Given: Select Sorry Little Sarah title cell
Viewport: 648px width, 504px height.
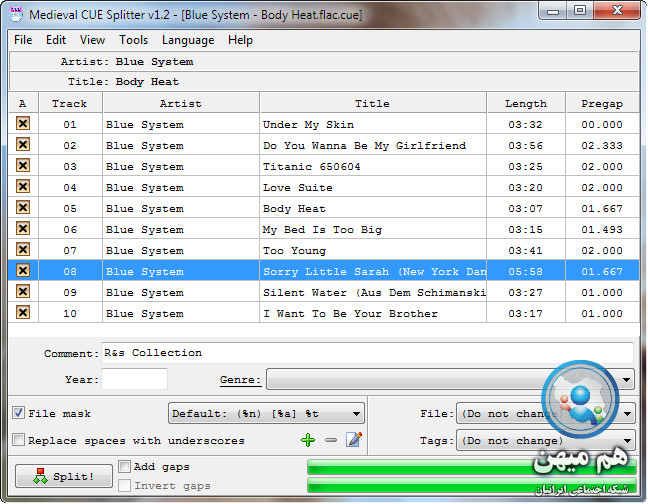Looking at the screenshot, I should 373,271.
